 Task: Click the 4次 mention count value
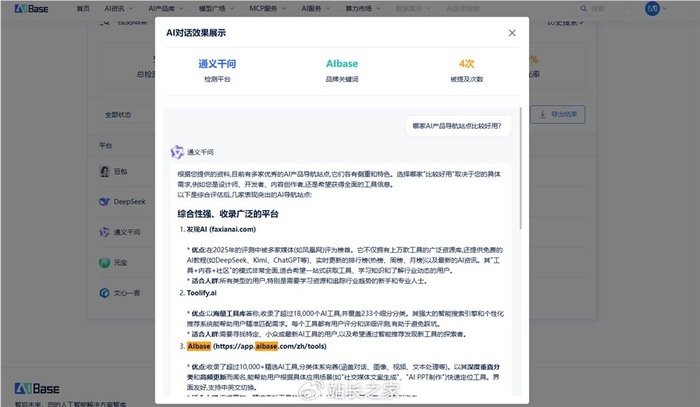467,64
